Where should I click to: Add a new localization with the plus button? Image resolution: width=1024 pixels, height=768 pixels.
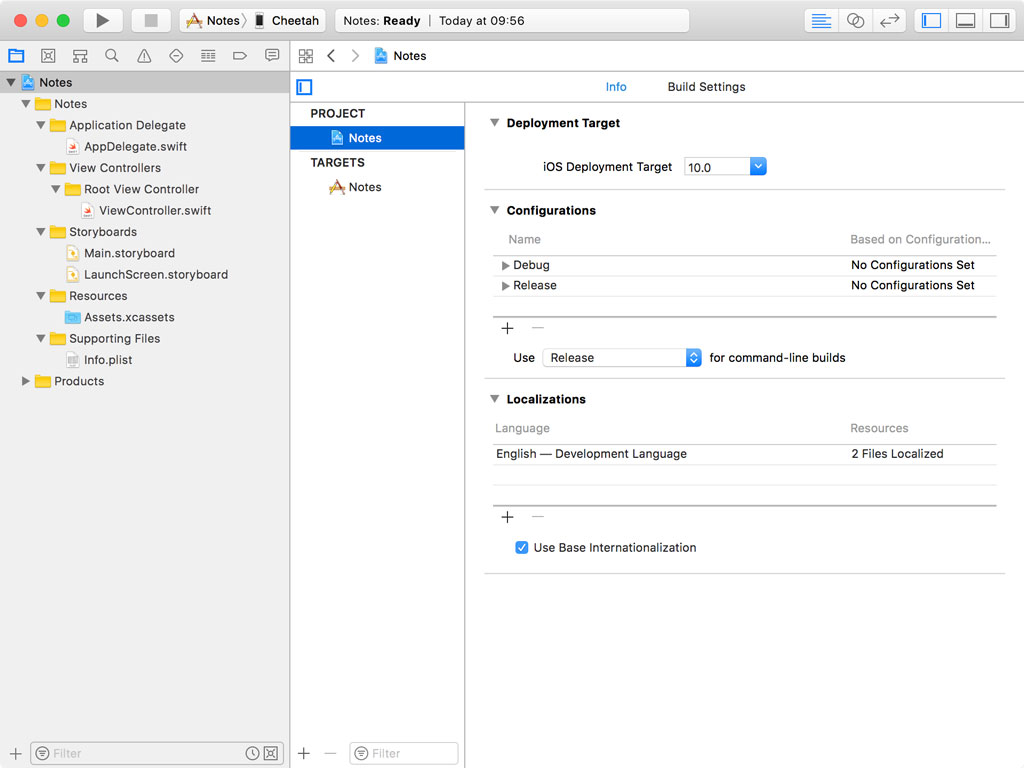tap(507, 517)
